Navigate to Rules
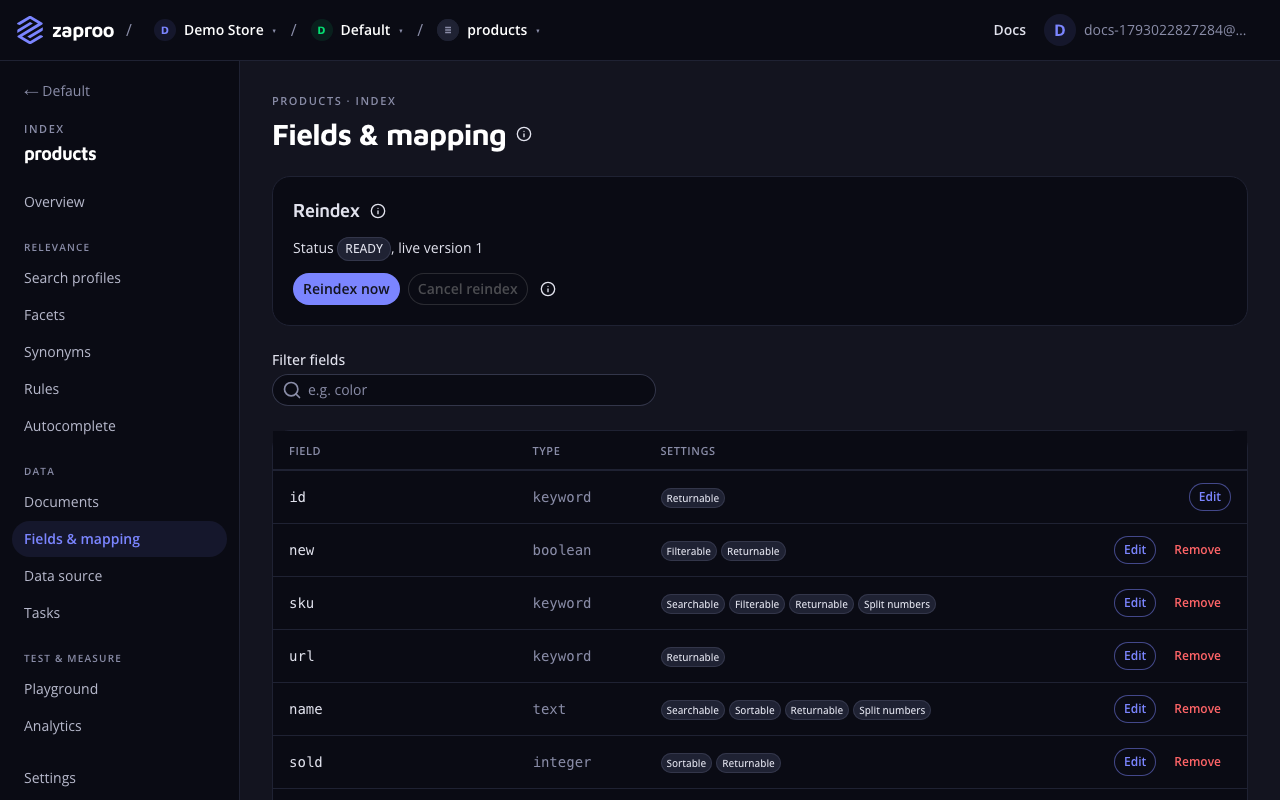1280x800 pixels. (119, 389)
